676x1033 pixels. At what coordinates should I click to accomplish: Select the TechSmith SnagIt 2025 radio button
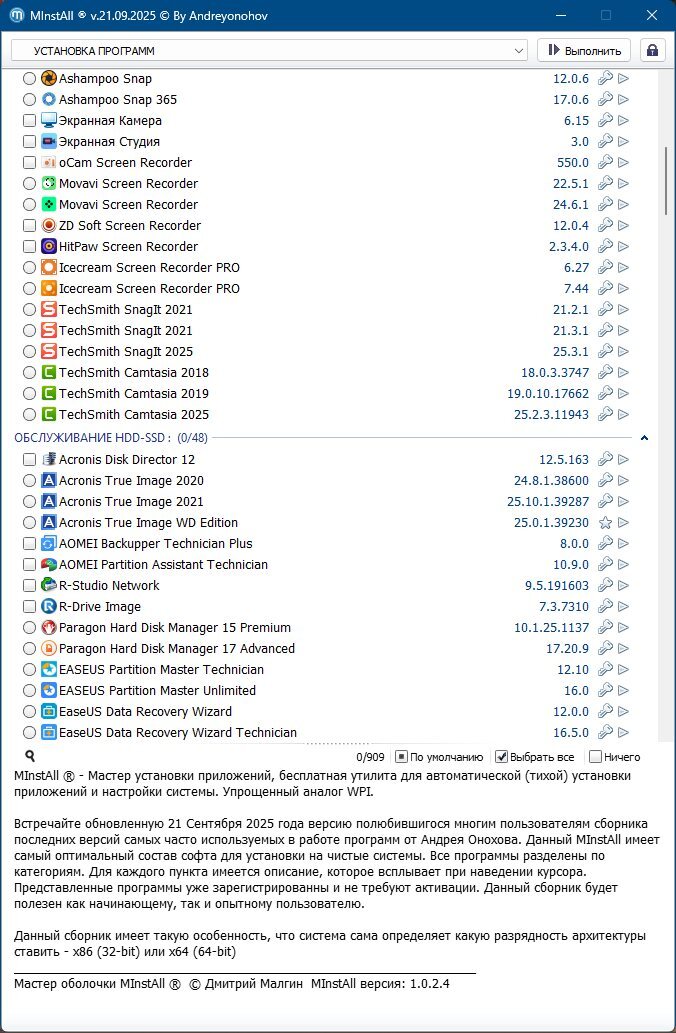(29, 352)
